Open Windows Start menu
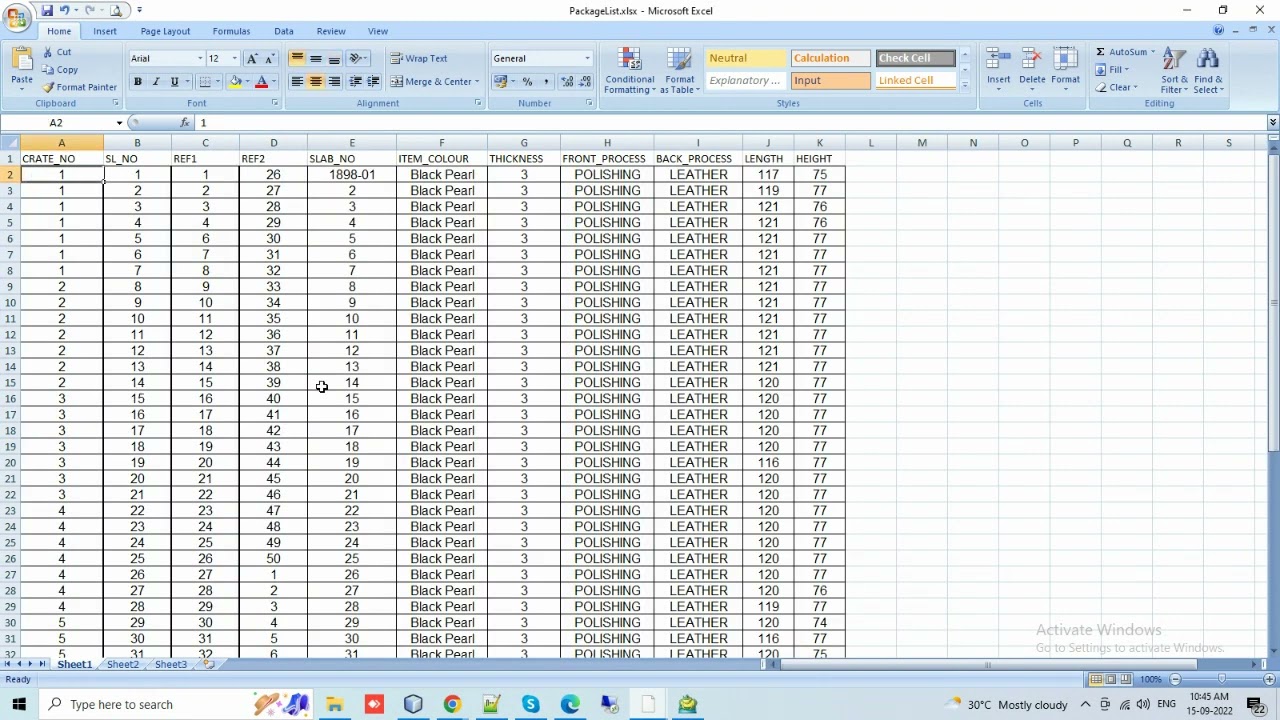The height and width of the screenshot is (720, 1280). 19,704
